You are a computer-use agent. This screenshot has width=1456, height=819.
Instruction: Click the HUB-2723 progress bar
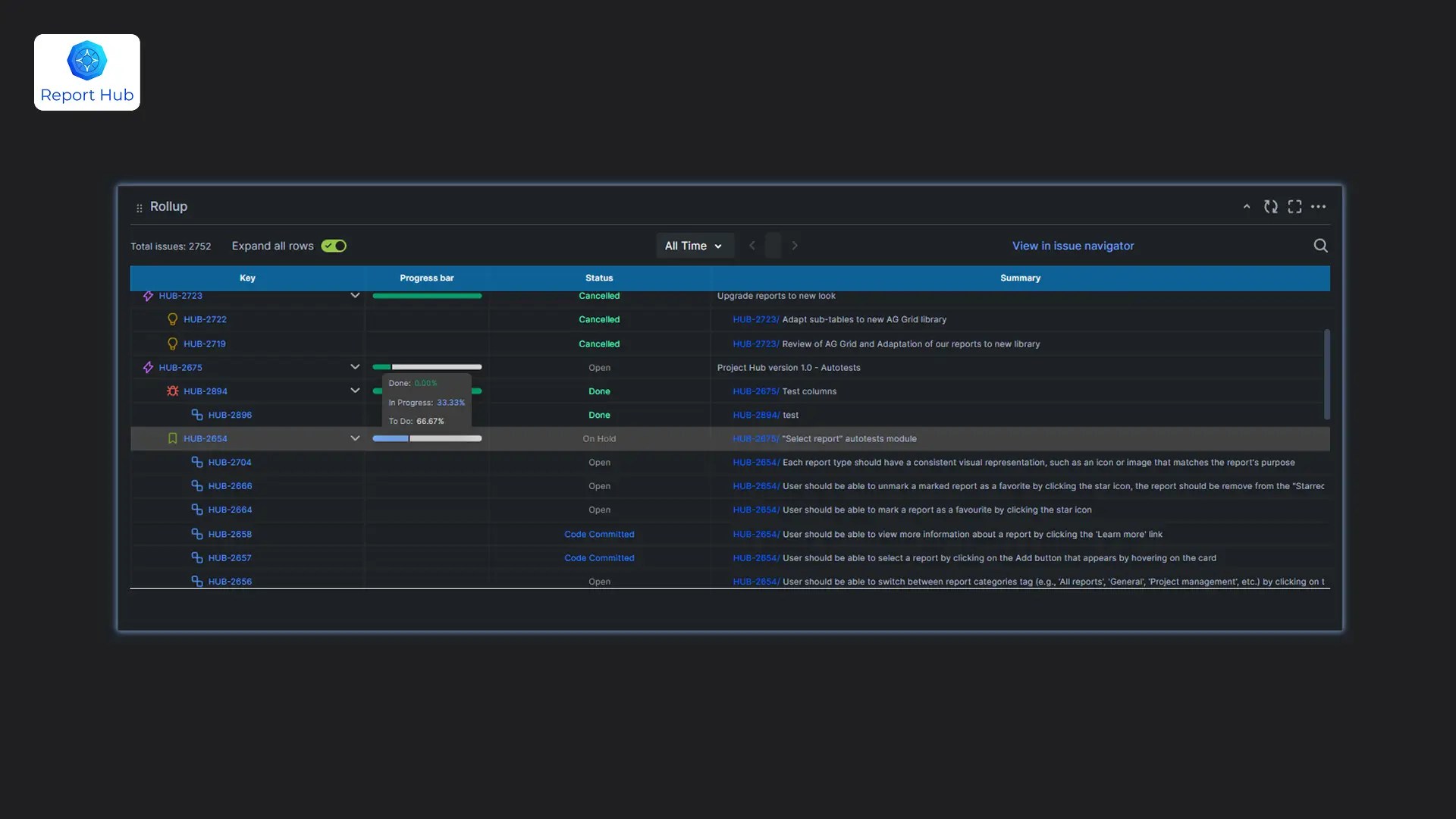point(427,296)
